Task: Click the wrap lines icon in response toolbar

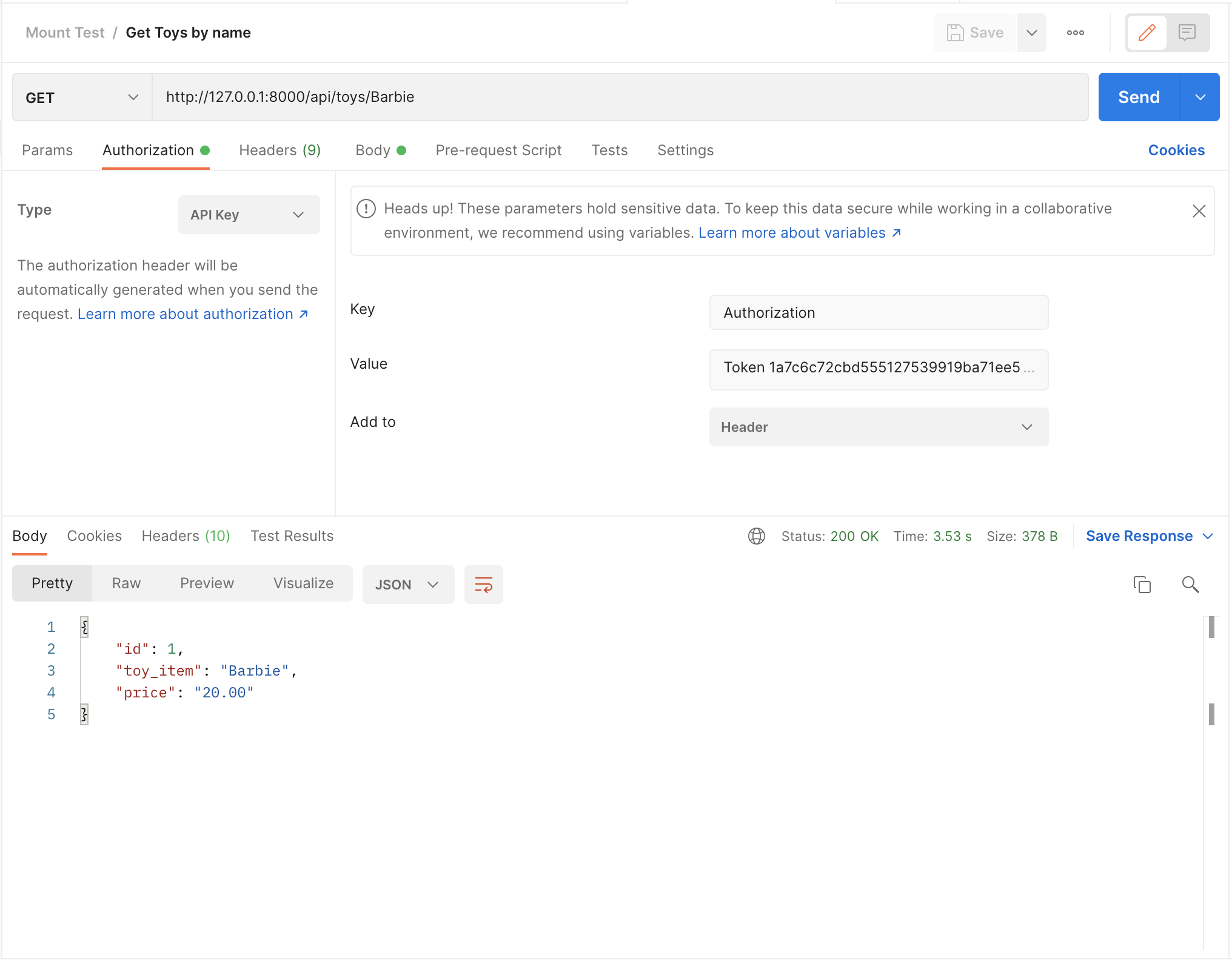Action: coord(483,585)
